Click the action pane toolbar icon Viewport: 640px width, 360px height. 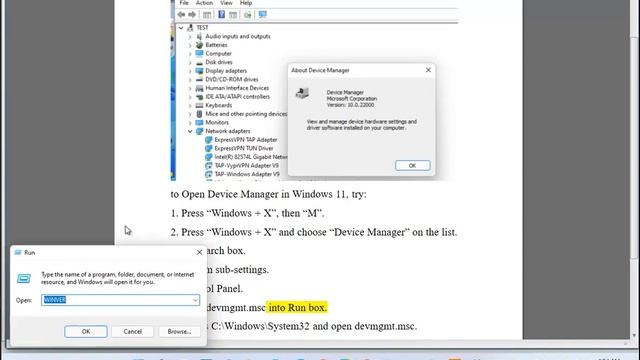(233, 15)
